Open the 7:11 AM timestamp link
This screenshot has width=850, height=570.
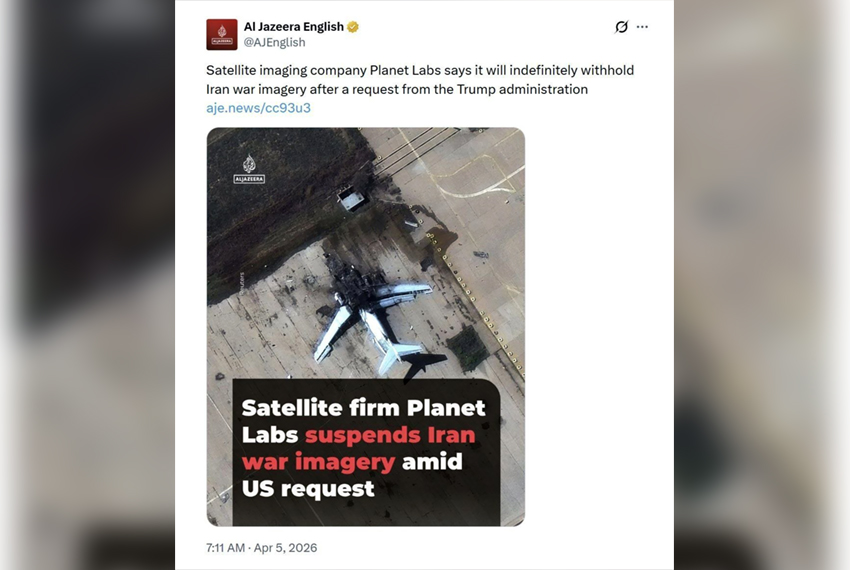coord(226,548)
